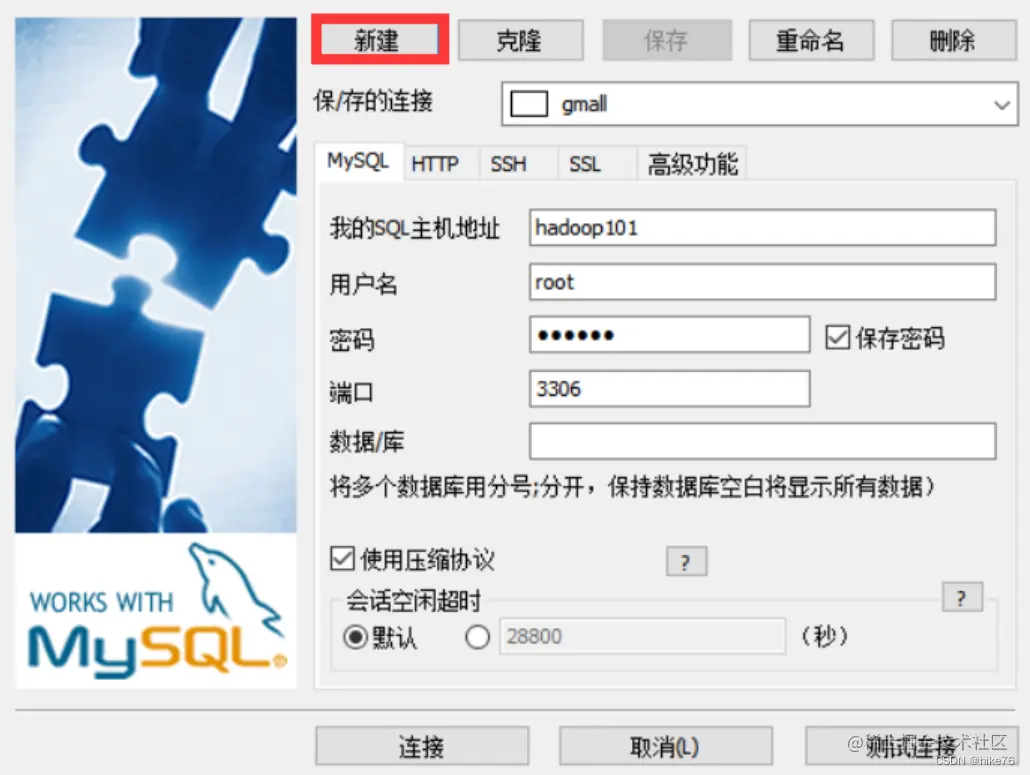
Task: Switch to the HTTP tab
Action: pyautogui.click(x=435, y=164)
